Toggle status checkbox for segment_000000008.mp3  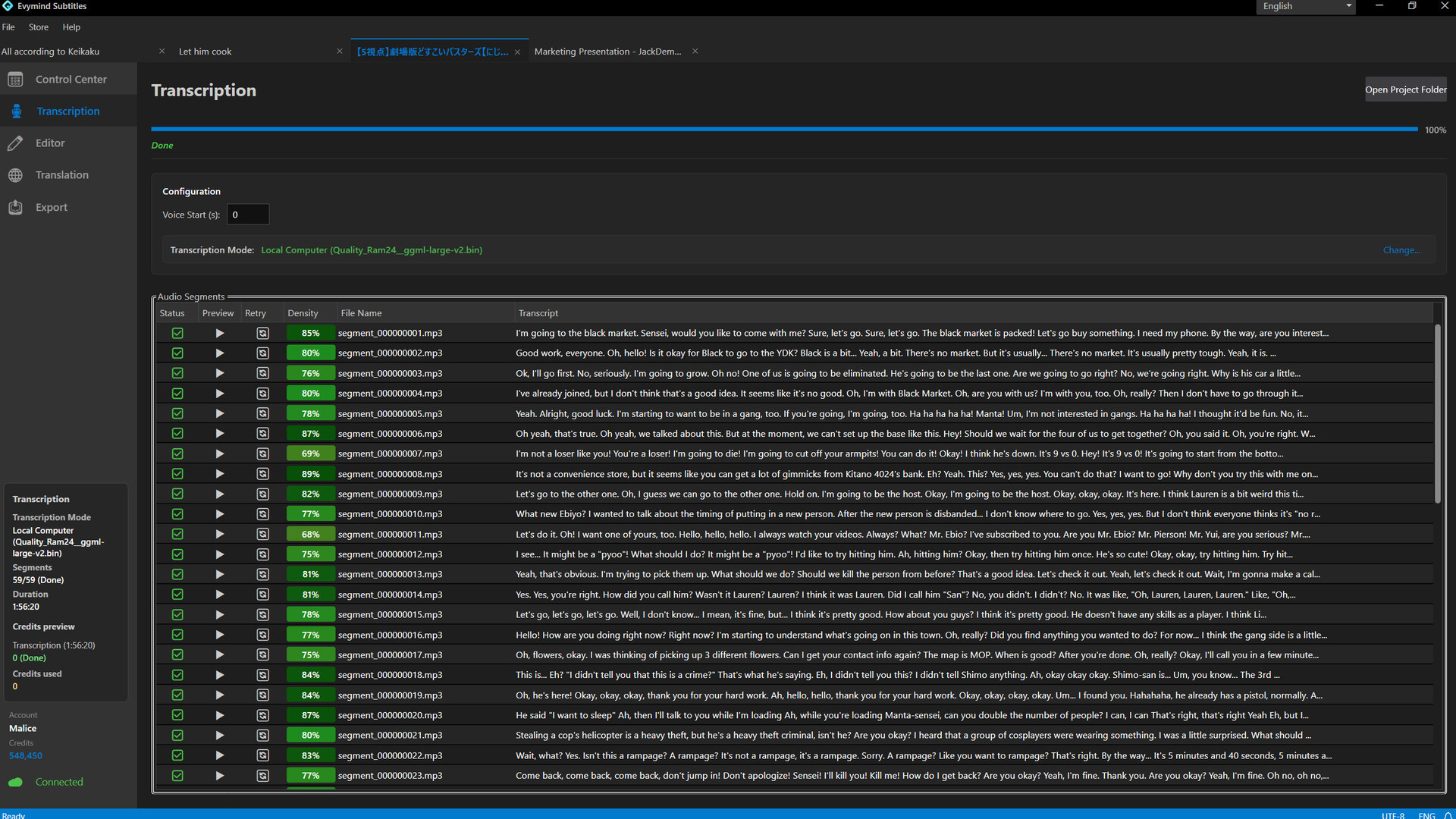177,474
